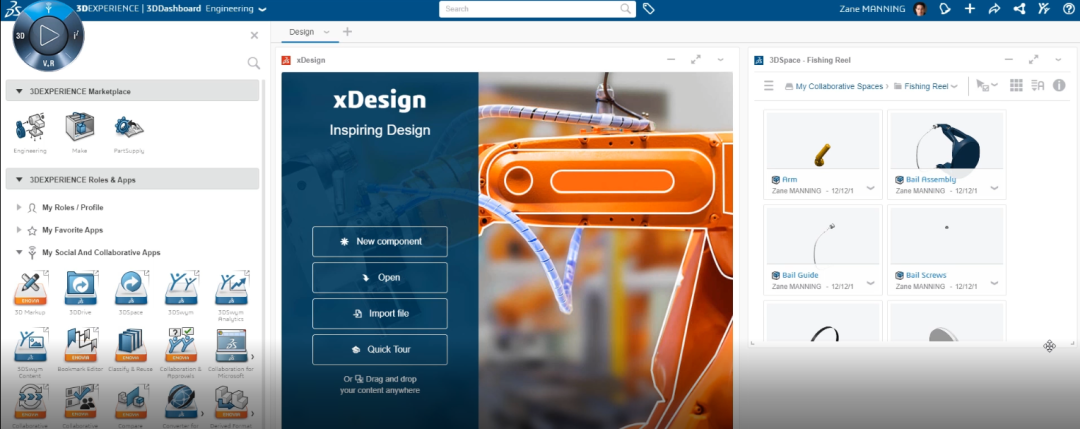Open the PartSupply marketplace icon
1080x429 pixels.
tap(129, 128)
